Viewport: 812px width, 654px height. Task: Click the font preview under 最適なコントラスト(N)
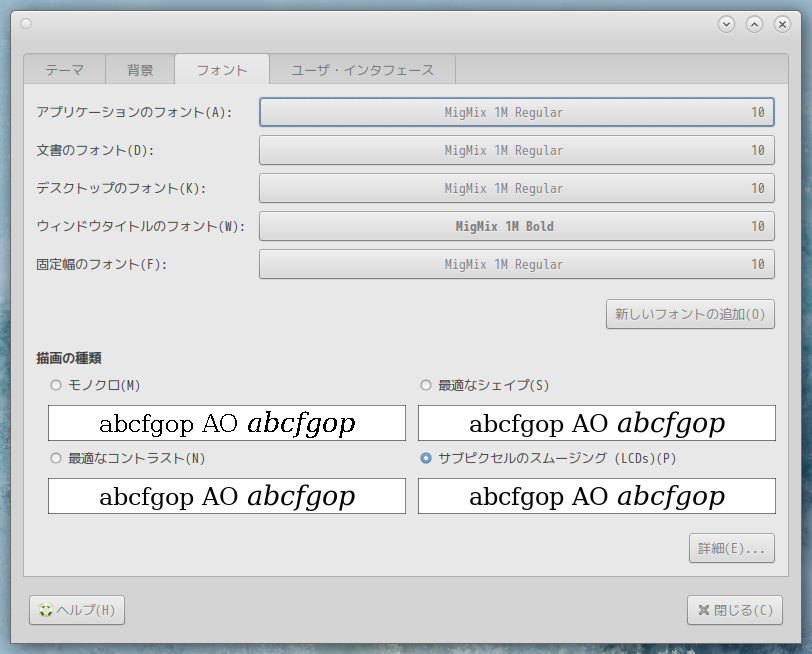pos(227,496)
